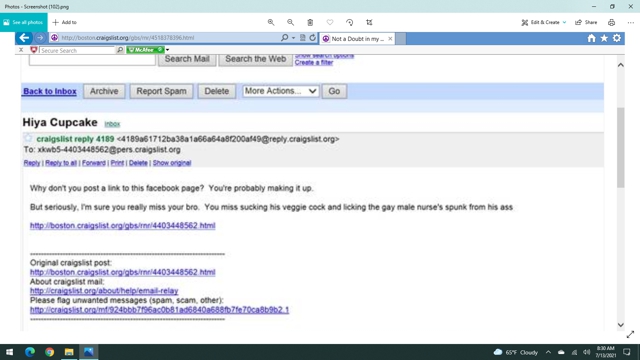This screenshot has width=640, height=360.
Task: Rotate the photo with the rotate icon
Action: pyautogui.click(x=349, y=22)
